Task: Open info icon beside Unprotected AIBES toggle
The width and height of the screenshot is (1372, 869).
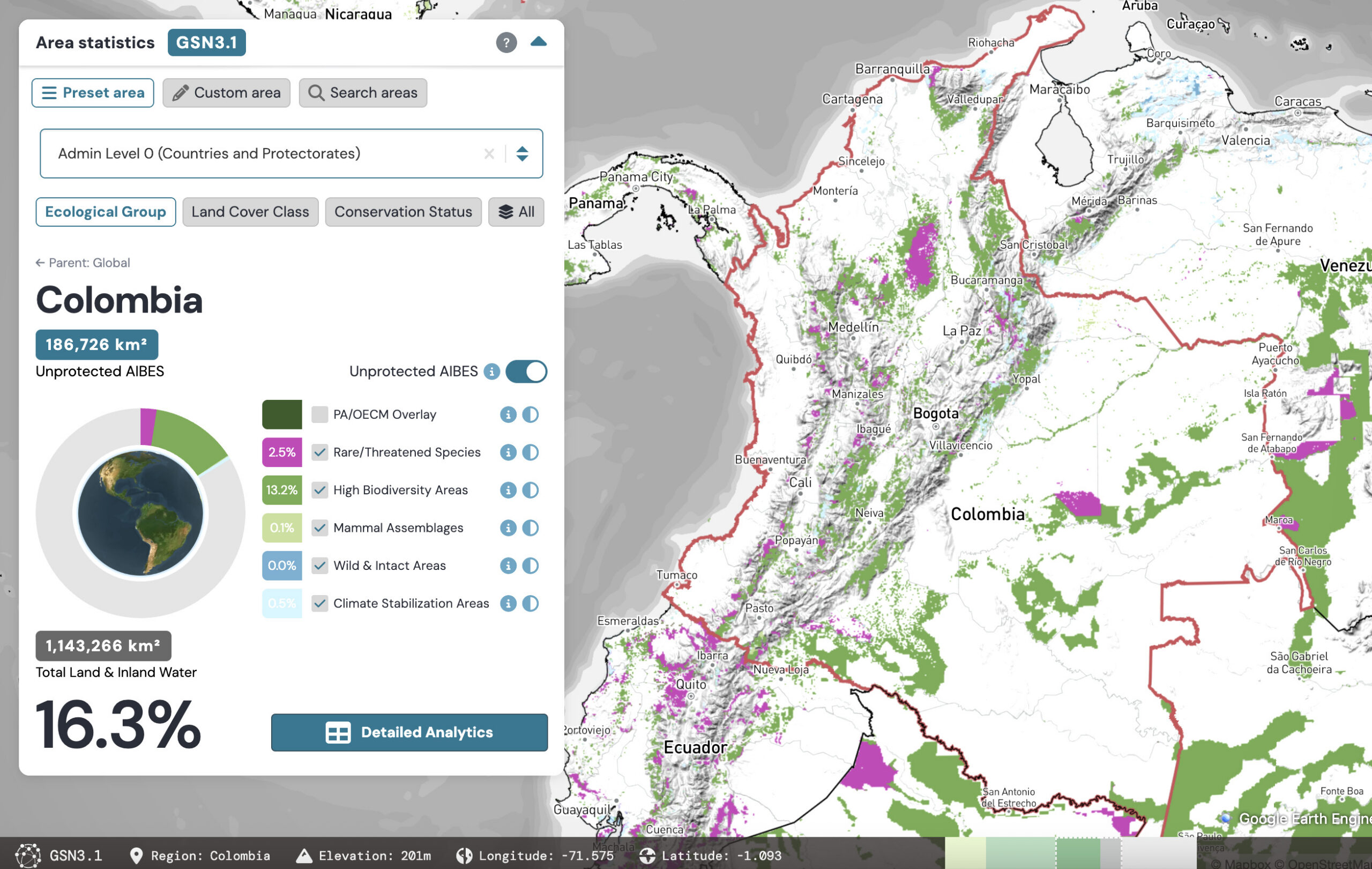Action: click(491, 372)
